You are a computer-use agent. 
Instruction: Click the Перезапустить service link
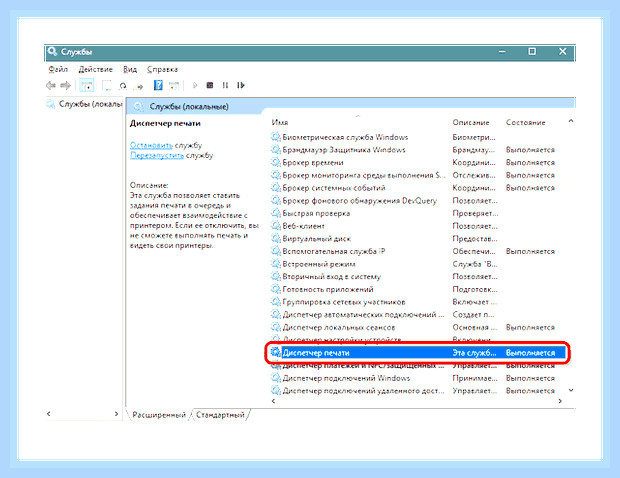click(x=157, y=155)
